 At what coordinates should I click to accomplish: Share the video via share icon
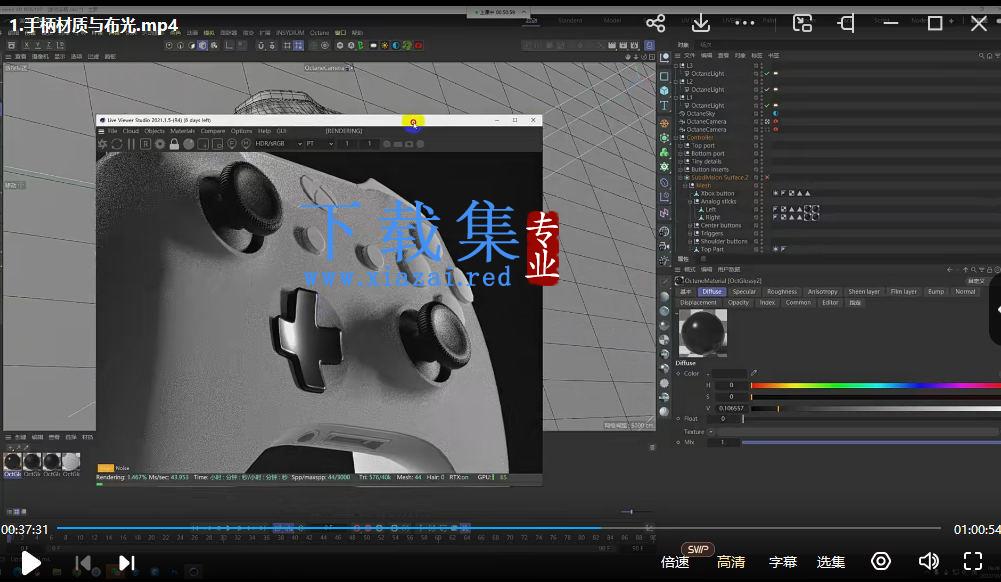(x=656, y=24)
